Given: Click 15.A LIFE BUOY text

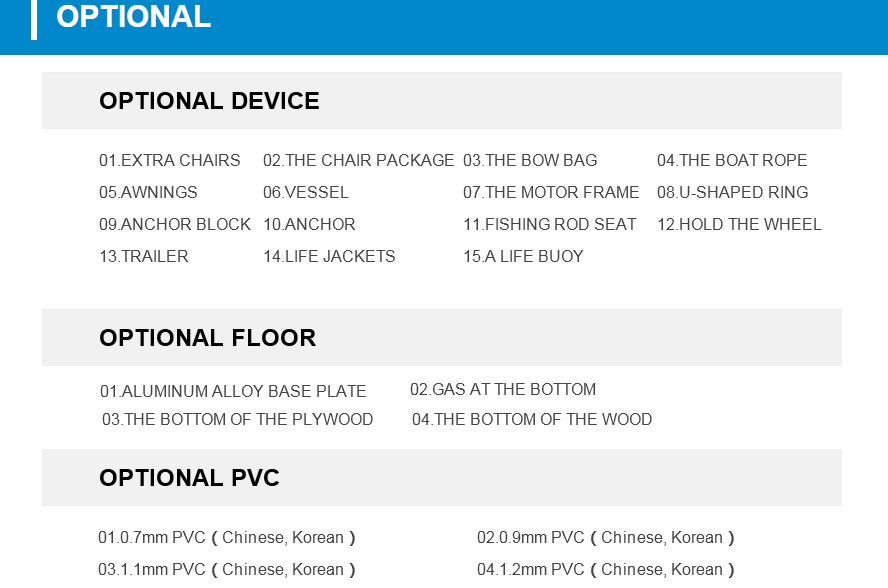Looking at the screenshot, I should click(523, 256).
